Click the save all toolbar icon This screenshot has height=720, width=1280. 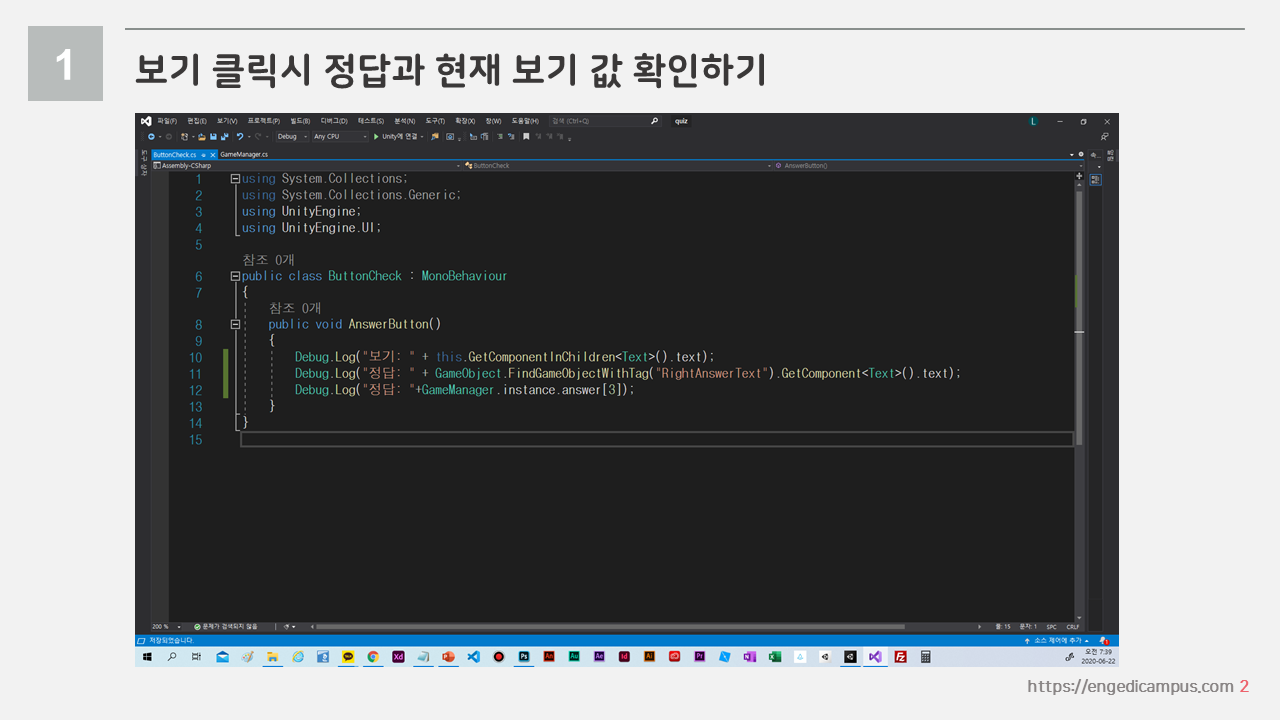tap(225, 137)
